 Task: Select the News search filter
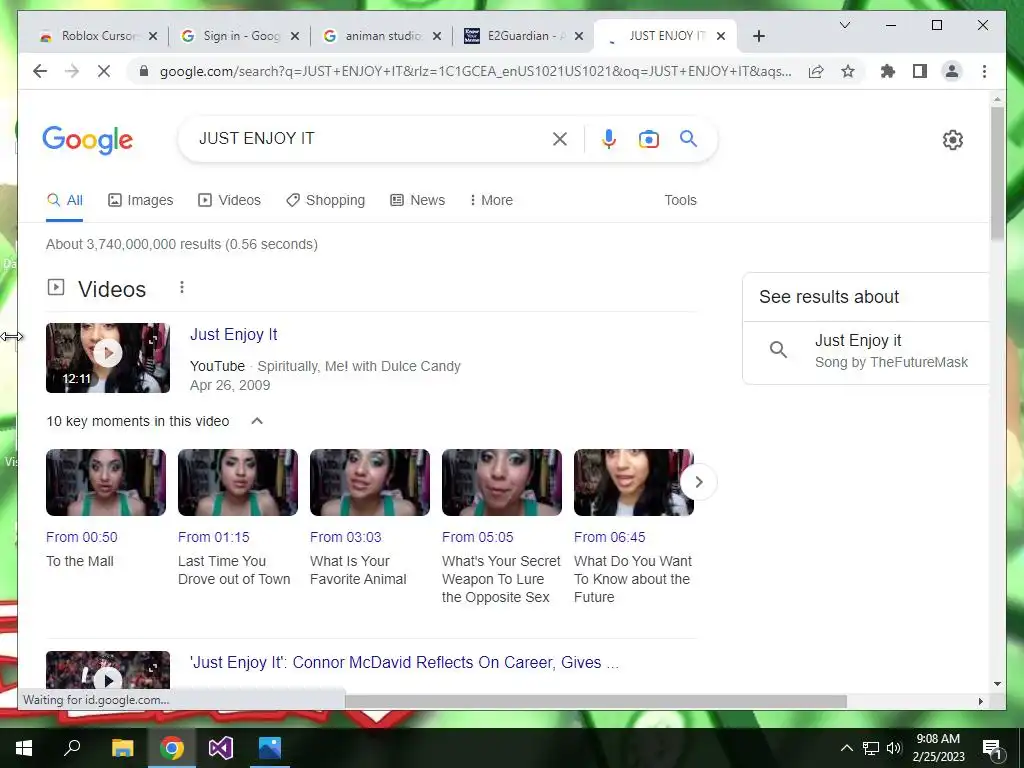(x=417, y=200)
